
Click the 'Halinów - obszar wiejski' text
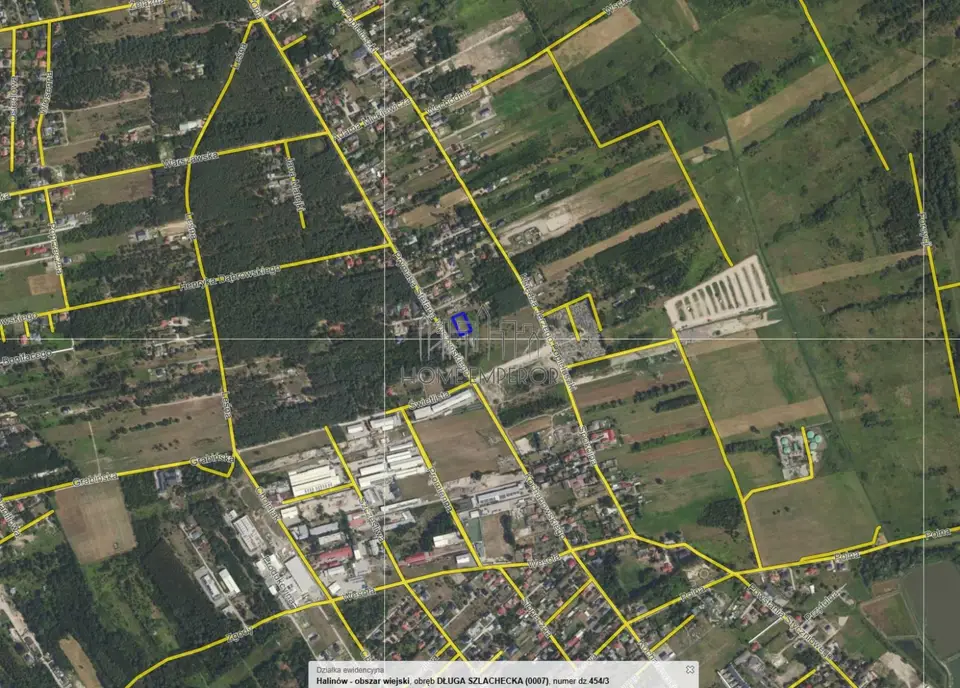click(x=363, y=681)
